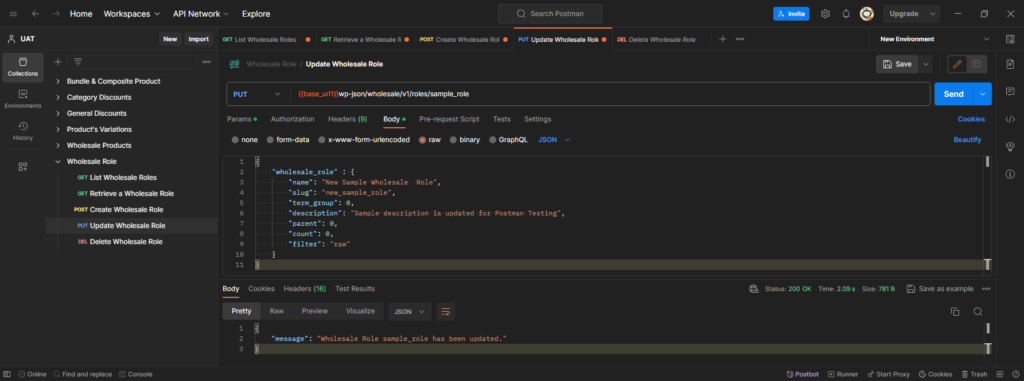1024x381 pixels.
Task: Go back with the left arrow
Action: [35, 14]
